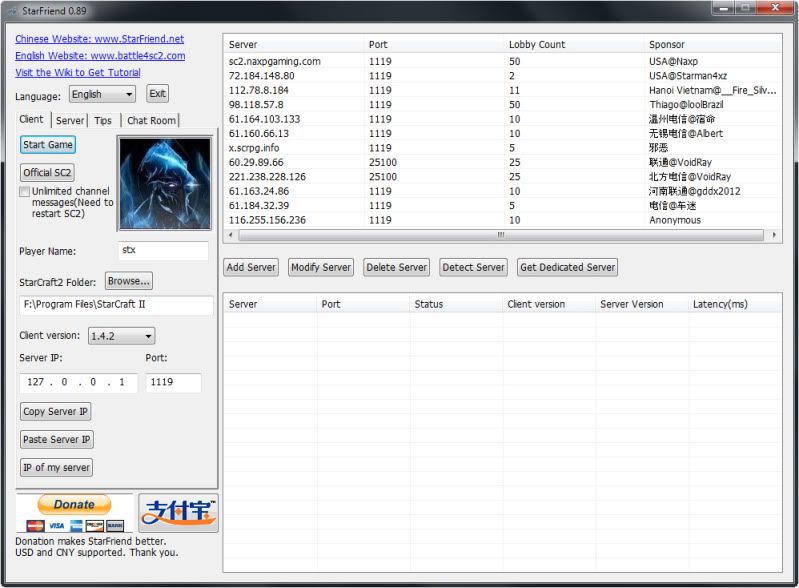Click Browse button for StarCraft2 folder
799x588 pixels.
129,281
